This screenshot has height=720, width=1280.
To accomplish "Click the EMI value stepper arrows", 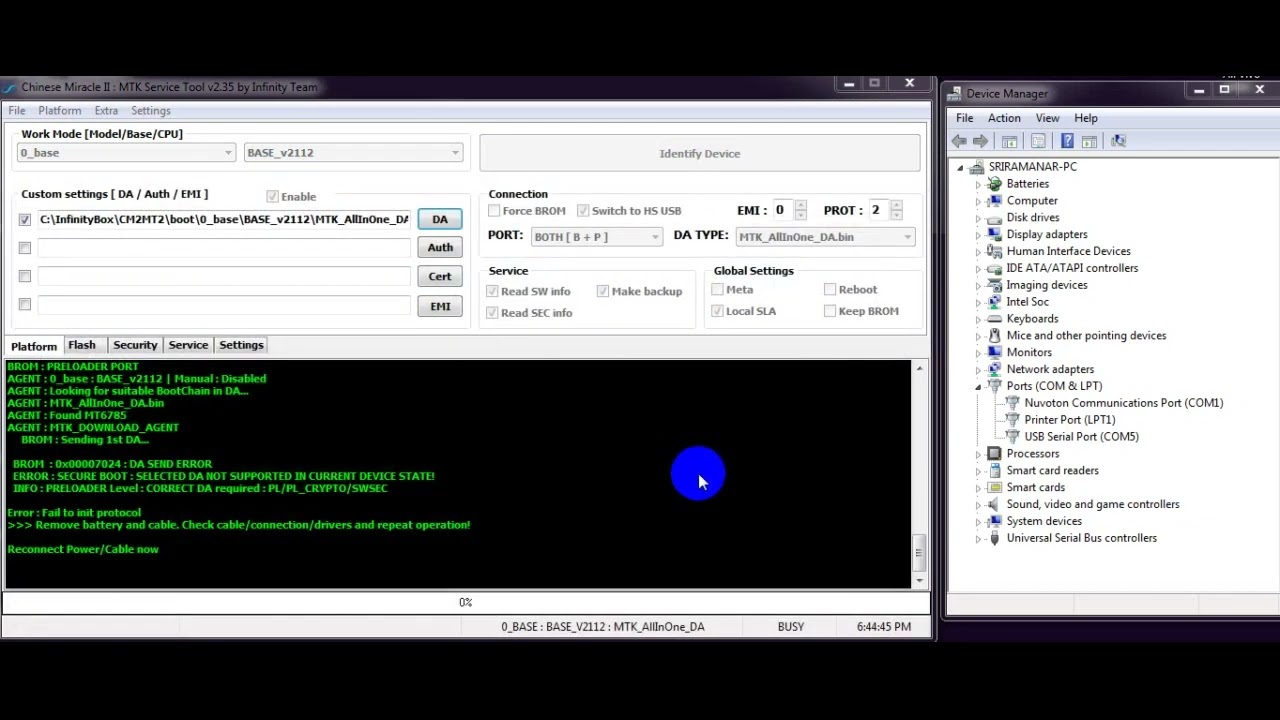I will click(x=800, y=210).
